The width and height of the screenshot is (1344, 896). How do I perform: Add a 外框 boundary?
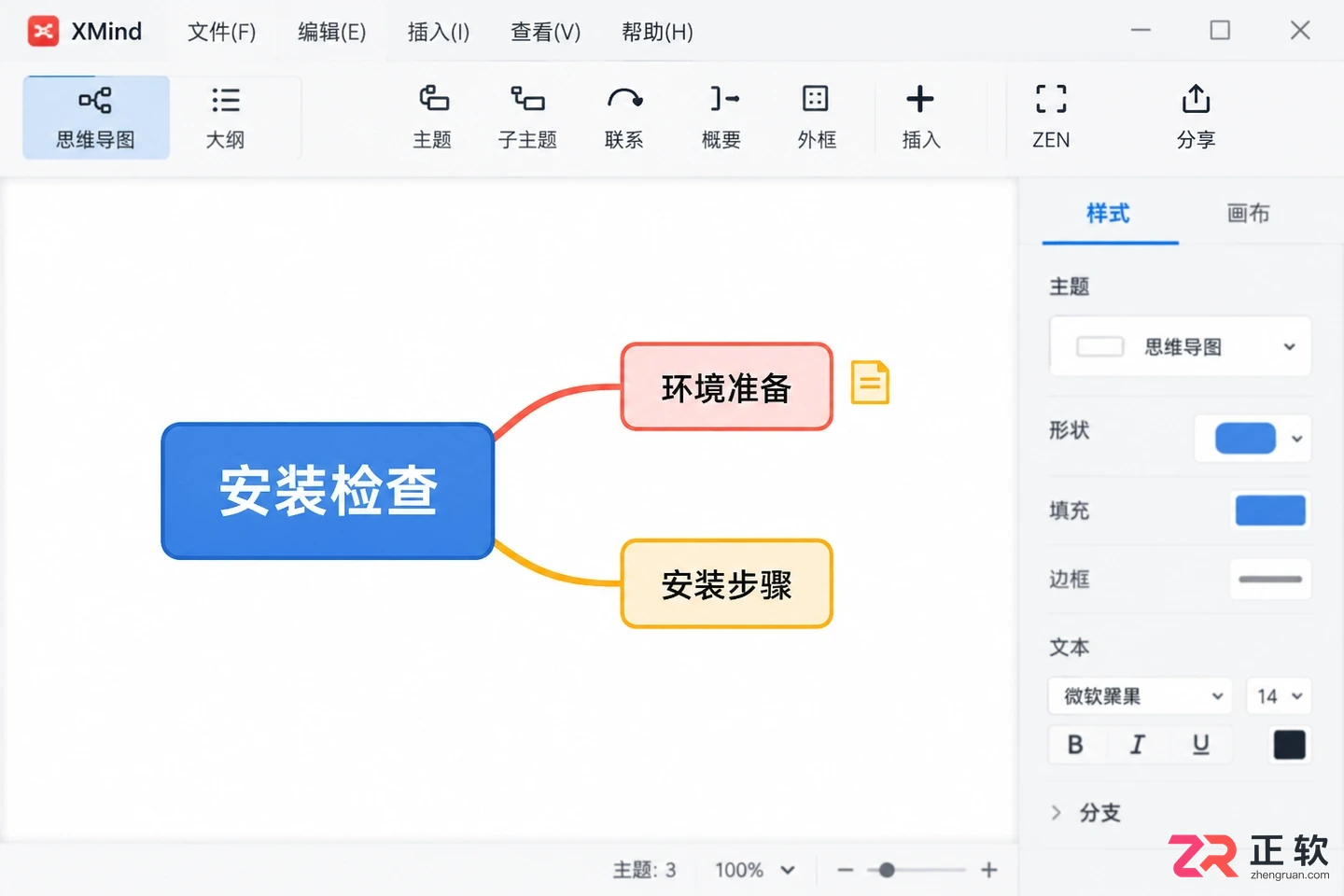click(817, 118)
